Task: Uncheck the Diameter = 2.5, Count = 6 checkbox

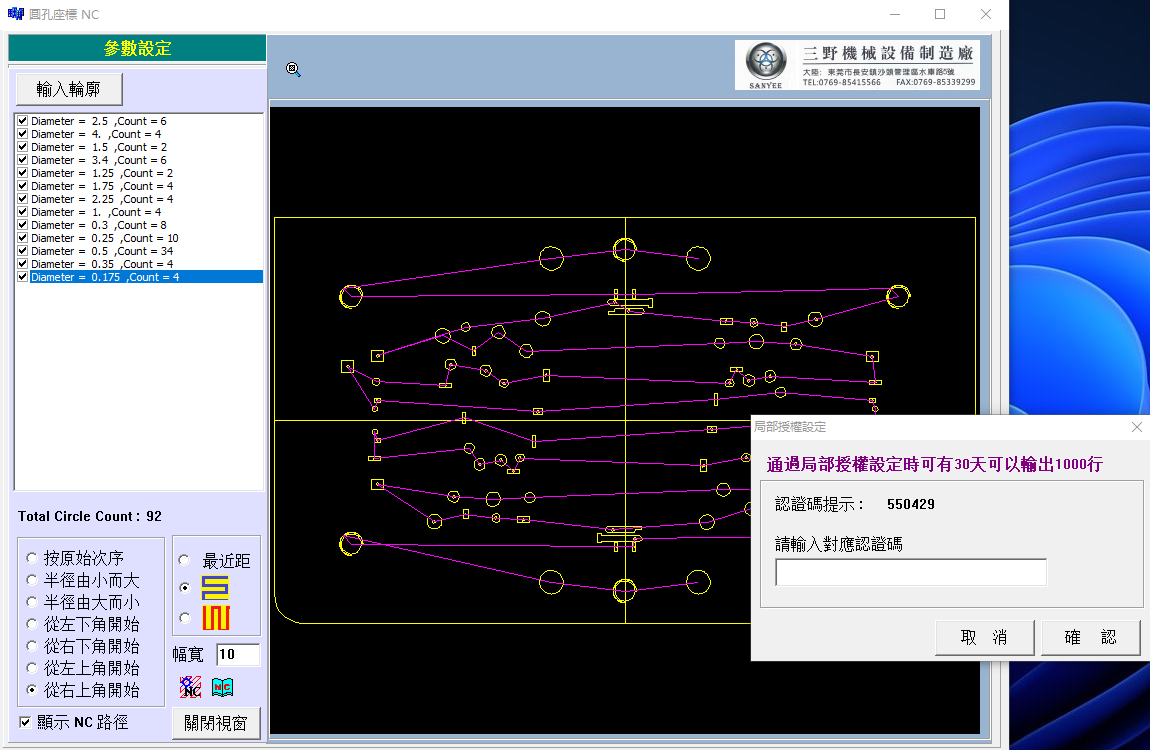Action: pos(23,121)
